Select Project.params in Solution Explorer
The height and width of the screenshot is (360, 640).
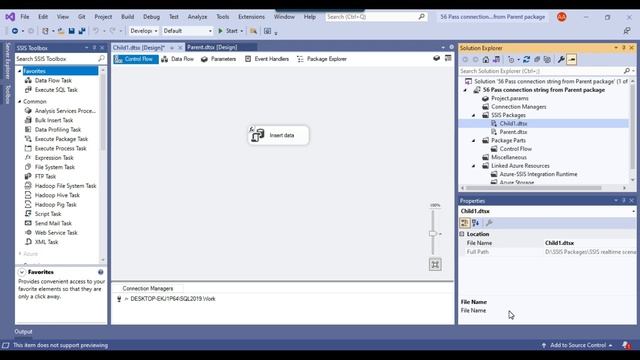(509, 98)
